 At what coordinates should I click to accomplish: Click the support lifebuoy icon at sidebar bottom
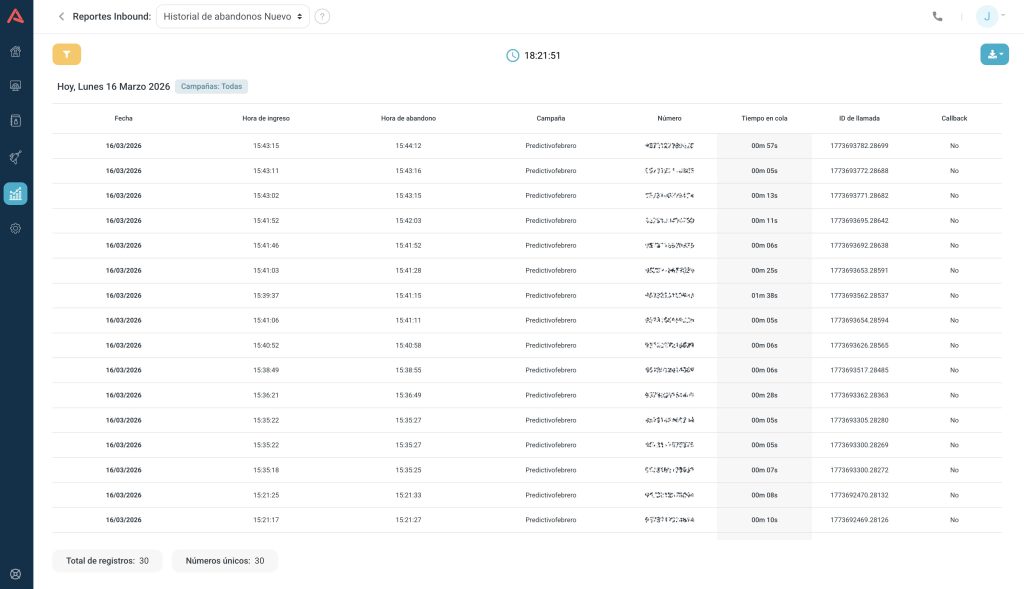[16, 574]
